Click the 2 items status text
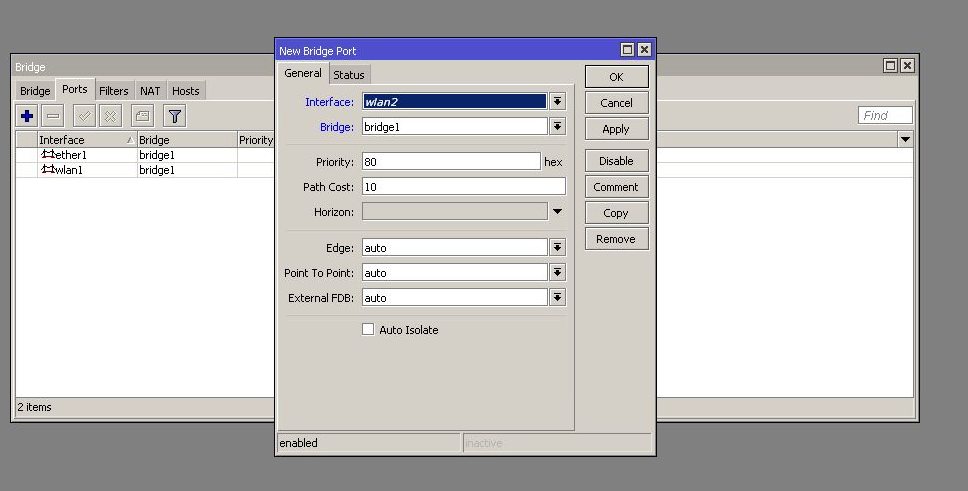 coord(35,407)
